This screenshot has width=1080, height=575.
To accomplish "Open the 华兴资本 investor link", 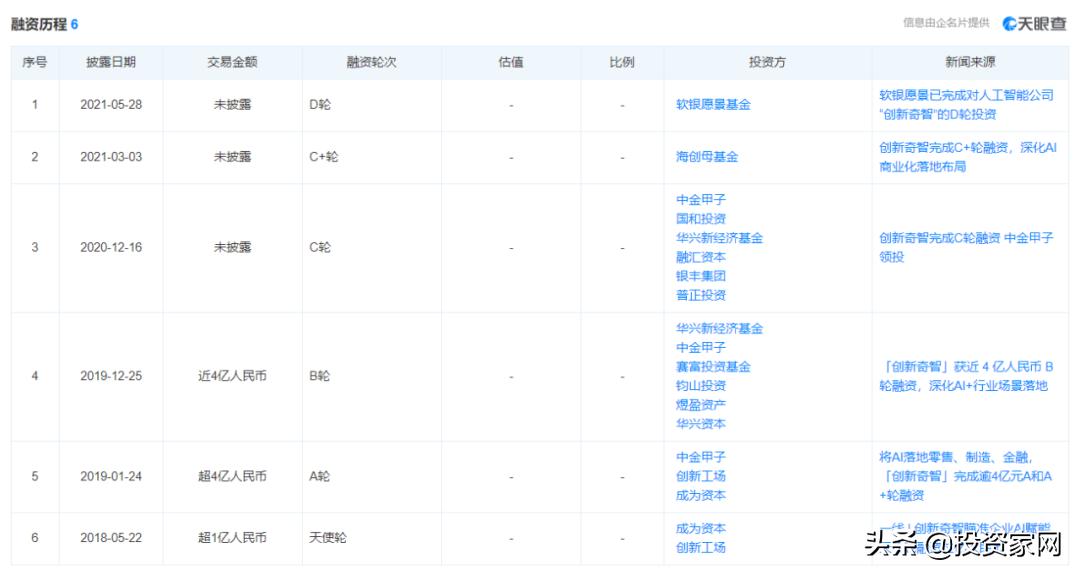I will (x=701, y=424).
